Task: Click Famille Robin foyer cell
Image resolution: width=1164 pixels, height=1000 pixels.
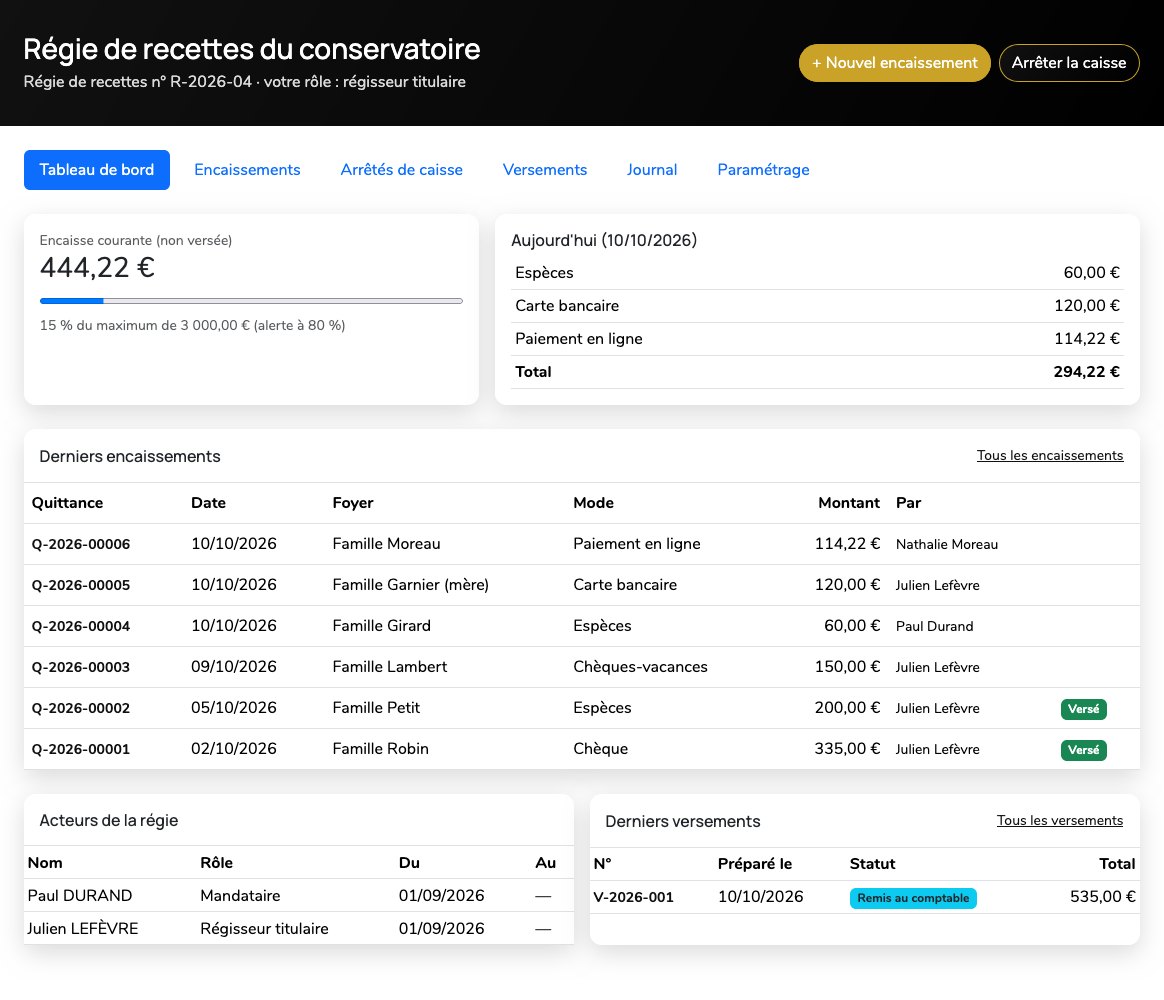Action: 381,749
